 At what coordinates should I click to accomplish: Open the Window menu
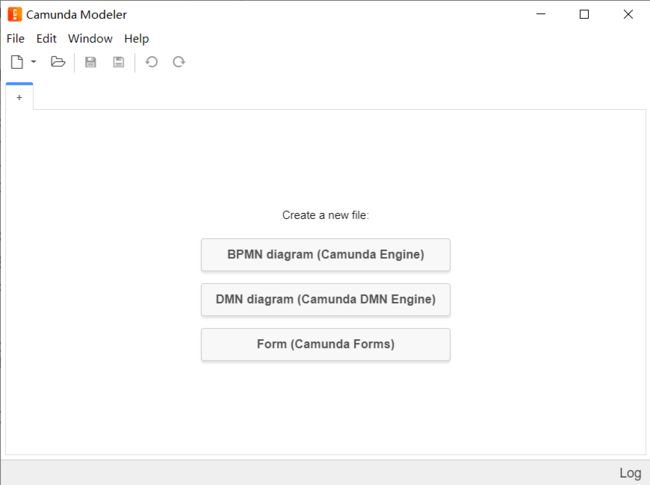(x=90, y=39)
